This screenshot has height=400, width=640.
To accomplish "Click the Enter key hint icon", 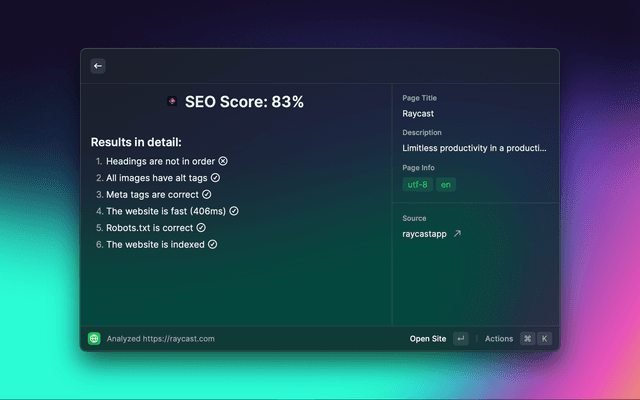I will pyautogui.click(x=460, y=339).
